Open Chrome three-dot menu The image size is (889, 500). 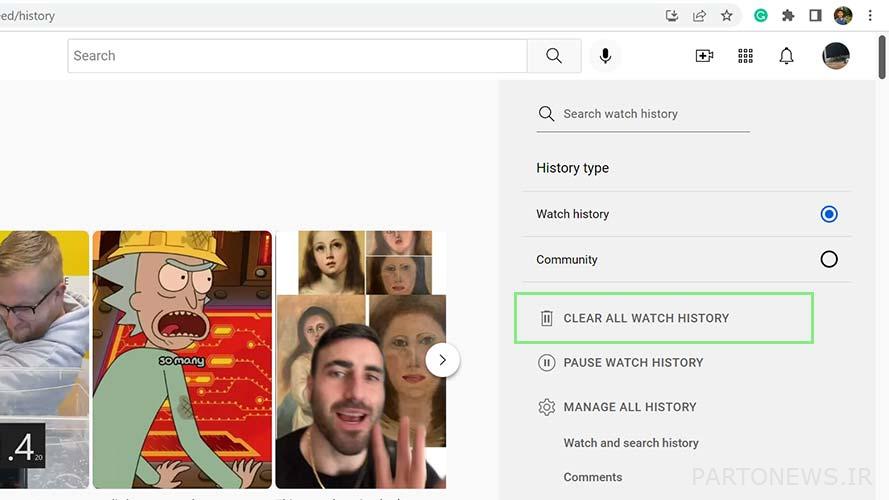point(870,15)
